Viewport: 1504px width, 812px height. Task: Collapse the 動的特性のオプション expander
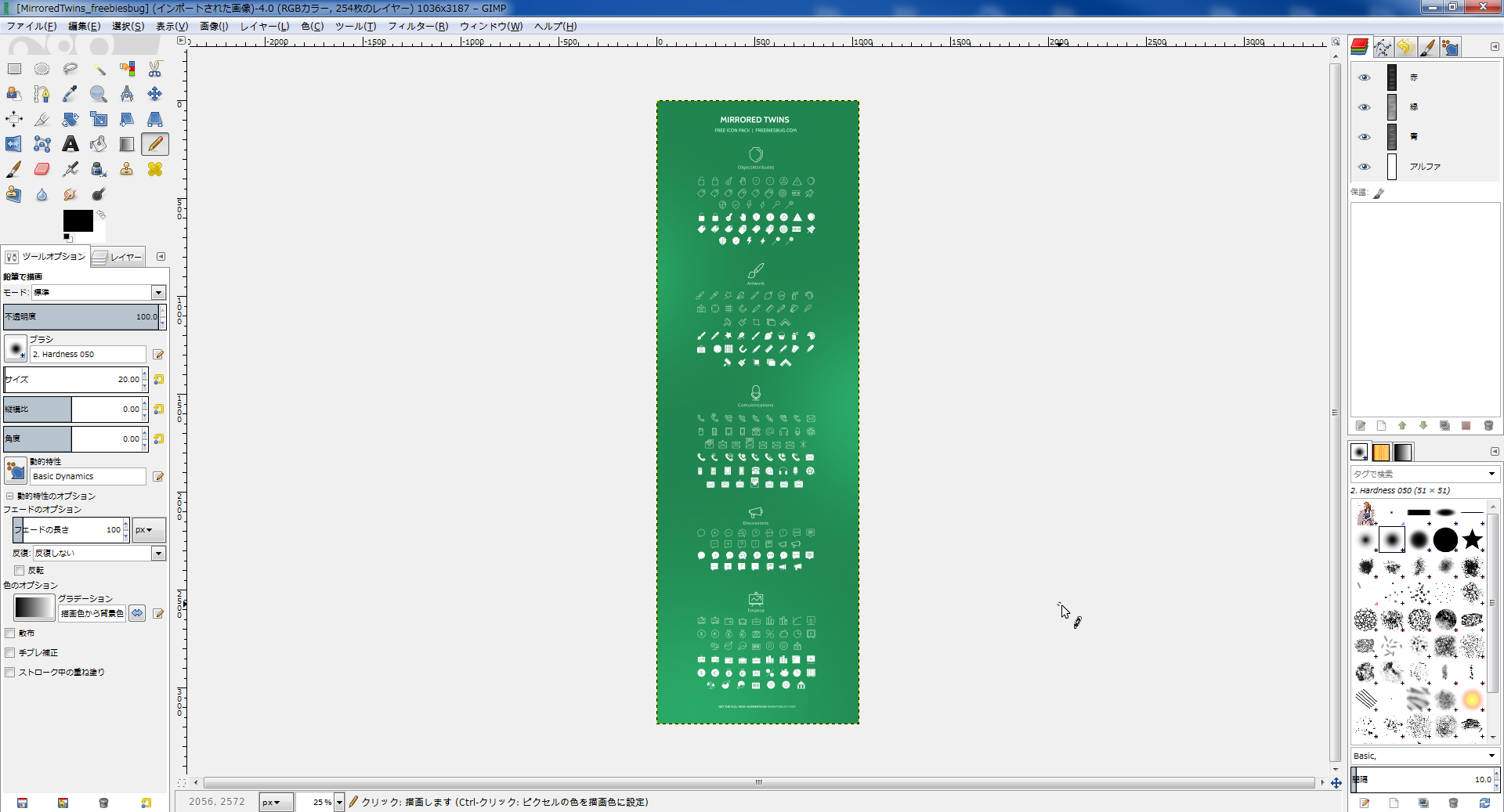pyautogui.click(x=10, y=496)
